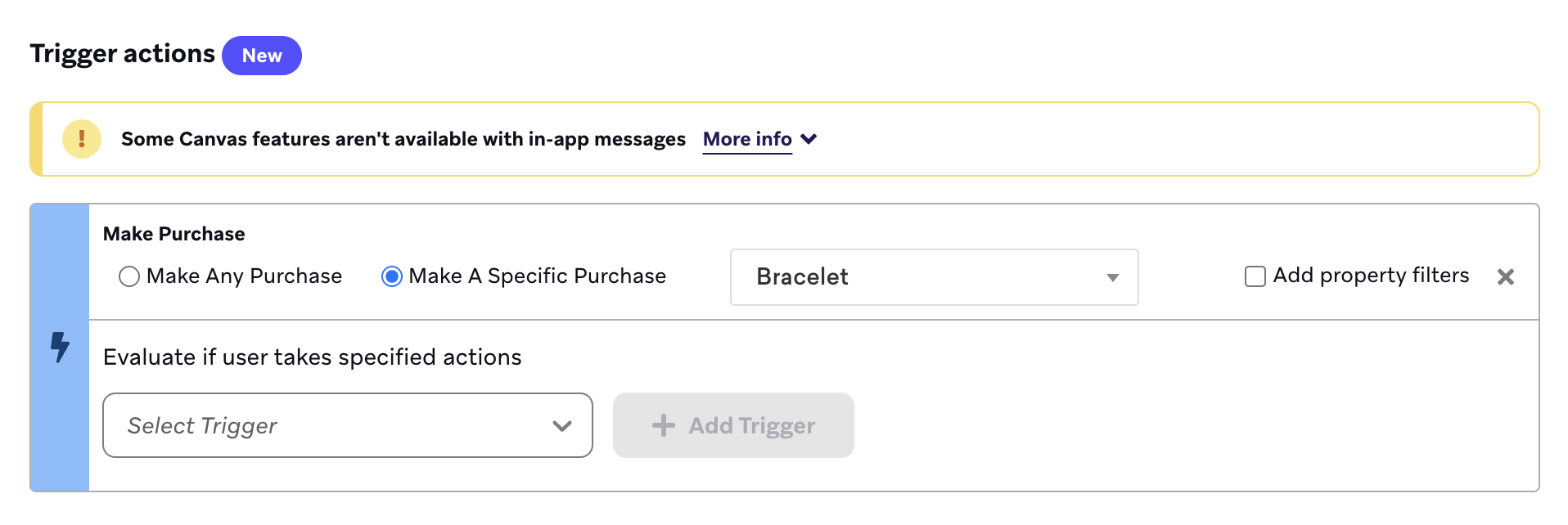This screenshot has width=1568, height=525.
Task: Open the Bracelet product dropdown
Action: click(x=933, y=277)
